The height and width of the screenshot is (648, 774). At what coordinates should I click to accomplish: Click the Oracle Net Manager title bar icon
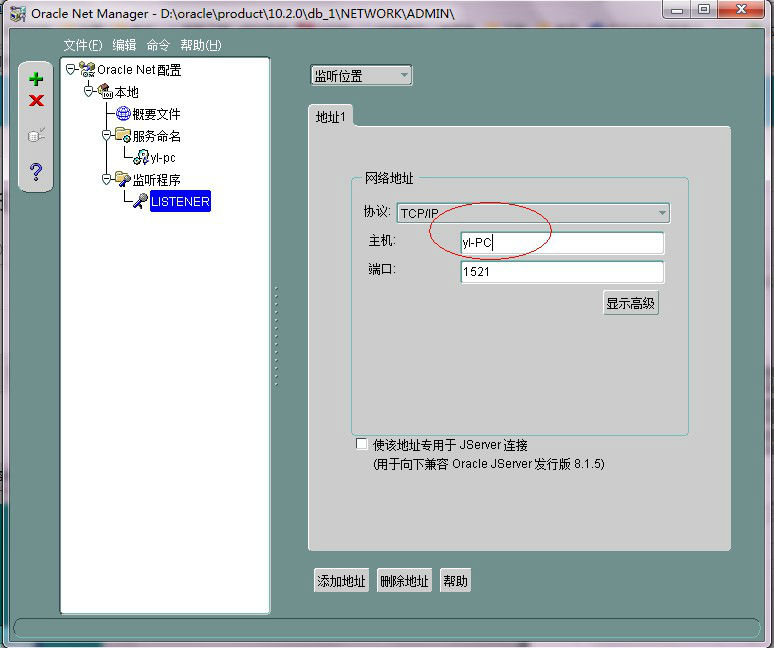(18, 14)
